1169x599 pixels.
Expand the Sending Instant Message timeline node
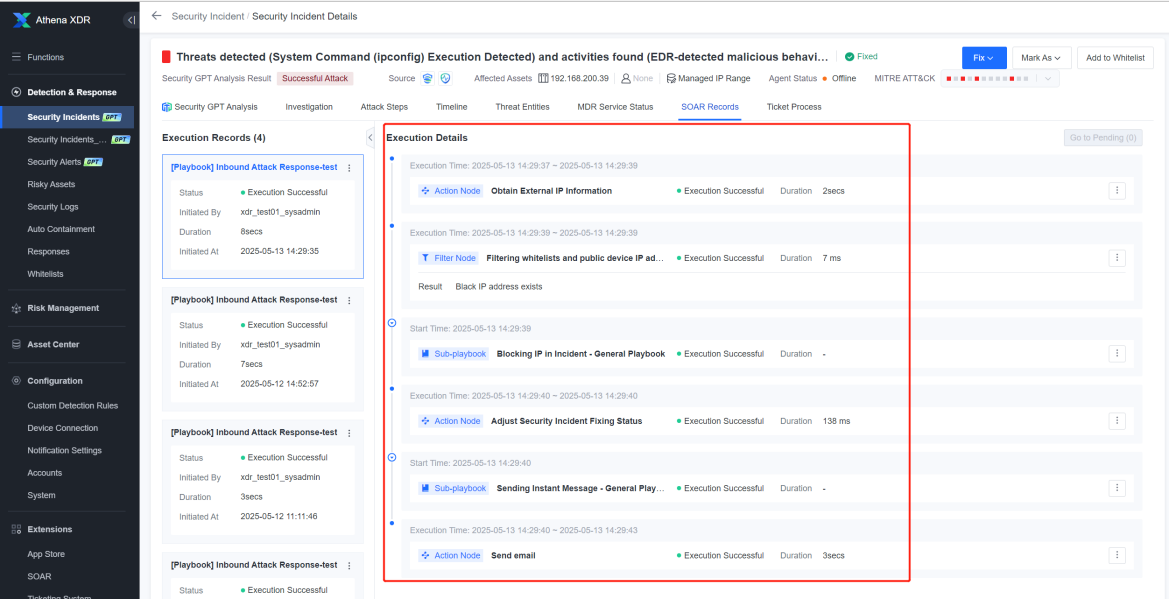point(392,457)
